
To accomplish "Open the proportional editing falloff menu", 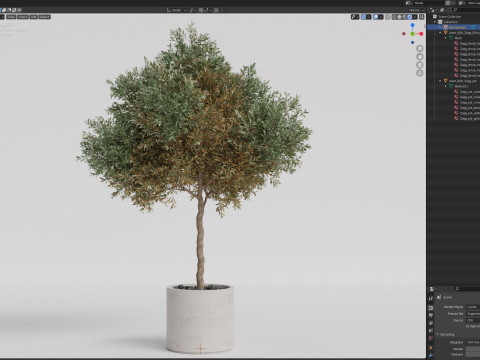I will [222, 10].
